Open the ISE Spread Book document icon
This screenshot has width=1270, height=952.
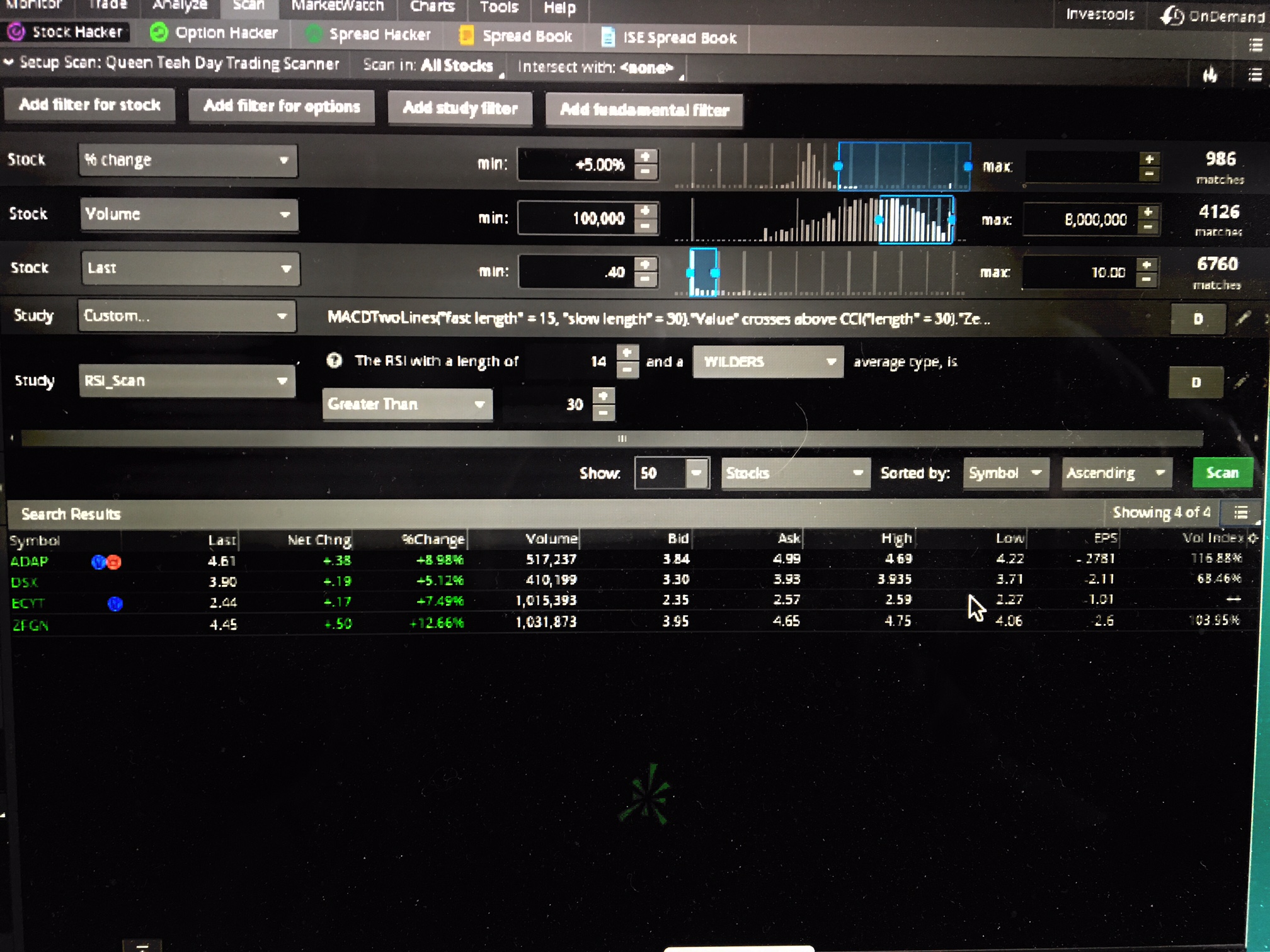point(608,38)
